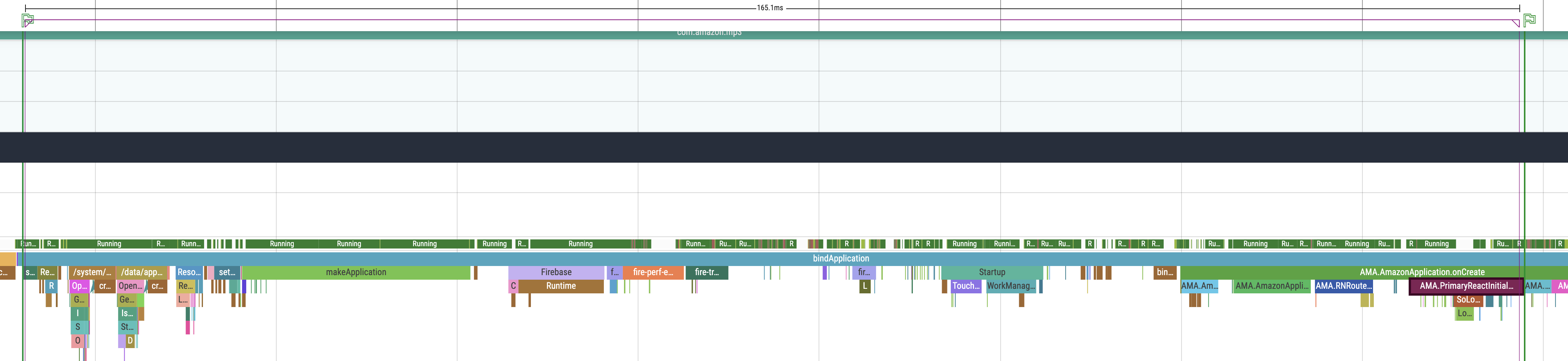The height and width of the screenshot is (361, 1568).
Task: Select the Runtime slice under Firebase
Action: 560,286
